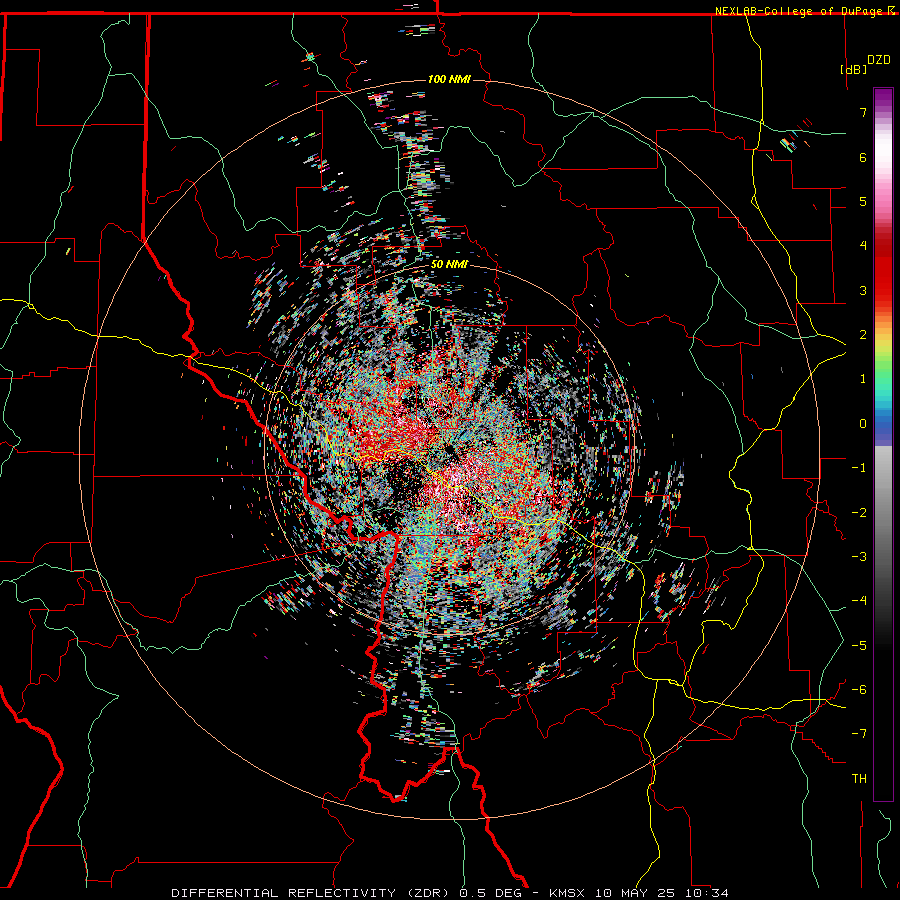Click the -2 value on the color scale
This screenshot has width=900, height=900.
tap(859, 513)
